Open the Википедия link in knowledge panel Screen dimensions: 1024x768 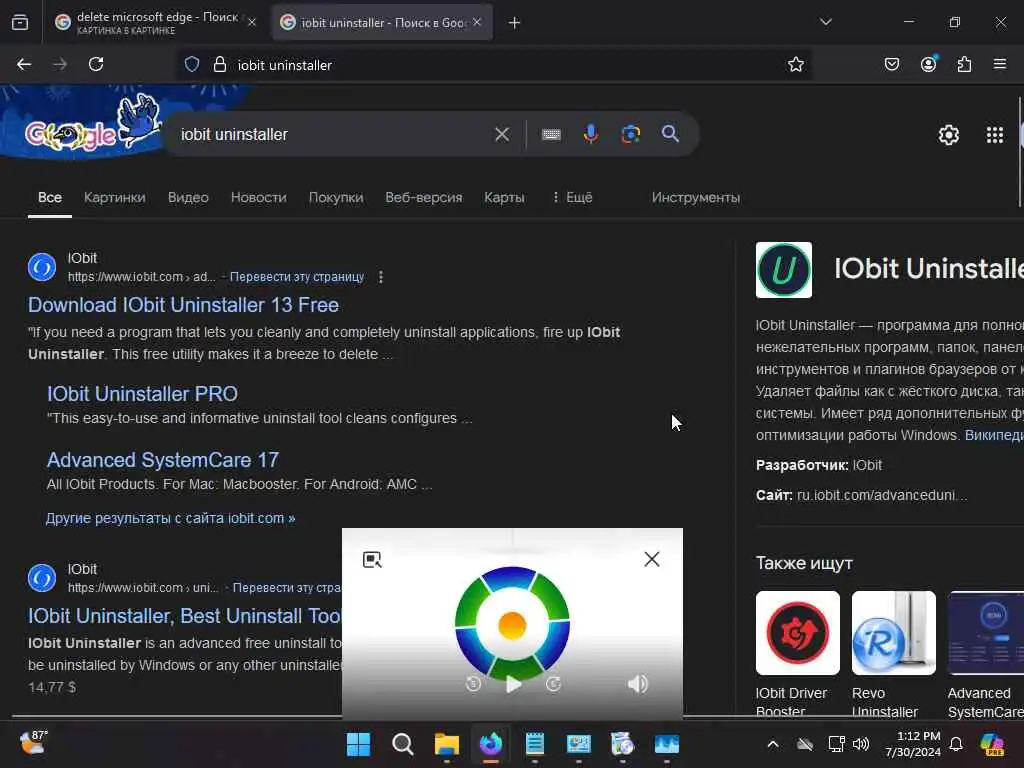click(x=994, y=435)
